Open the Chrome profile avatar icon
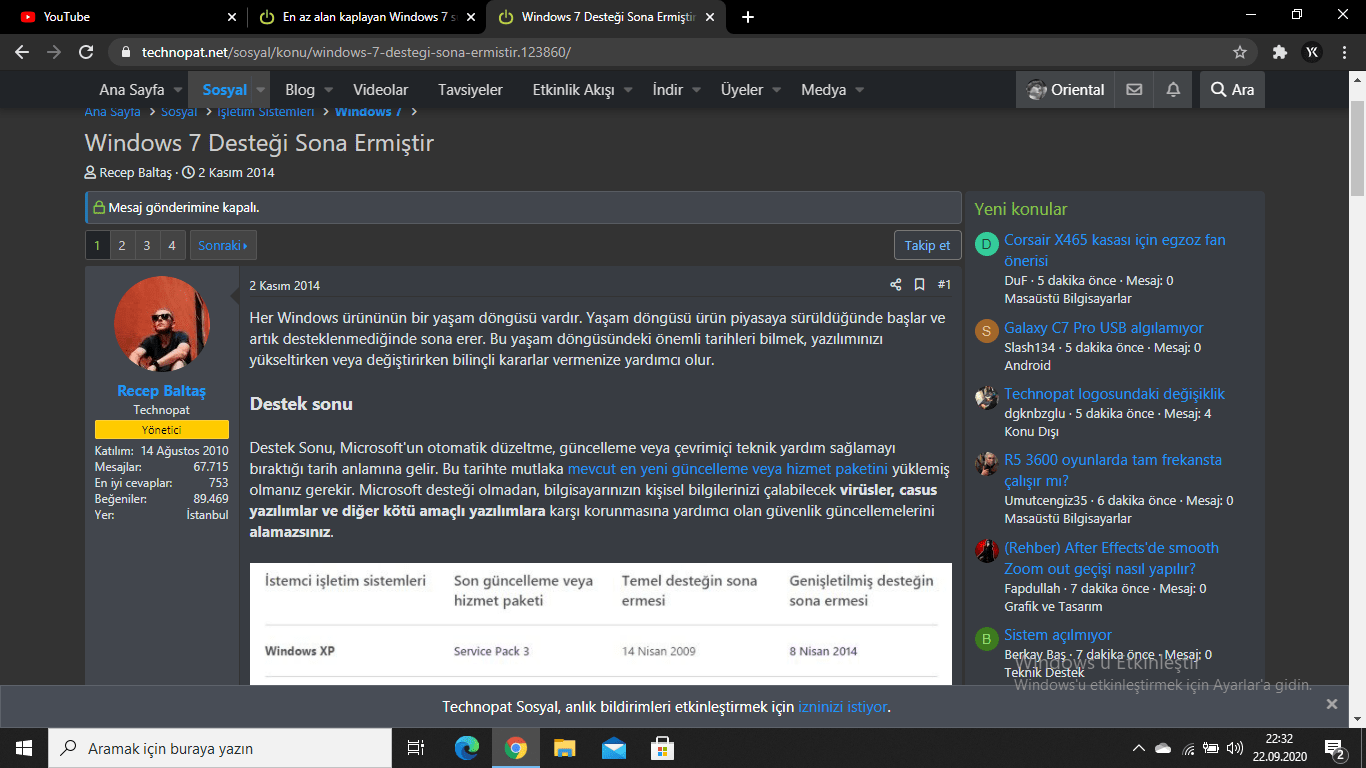Image resolution: width=1366 pixels, height=768 pixels. (1312, 52)
